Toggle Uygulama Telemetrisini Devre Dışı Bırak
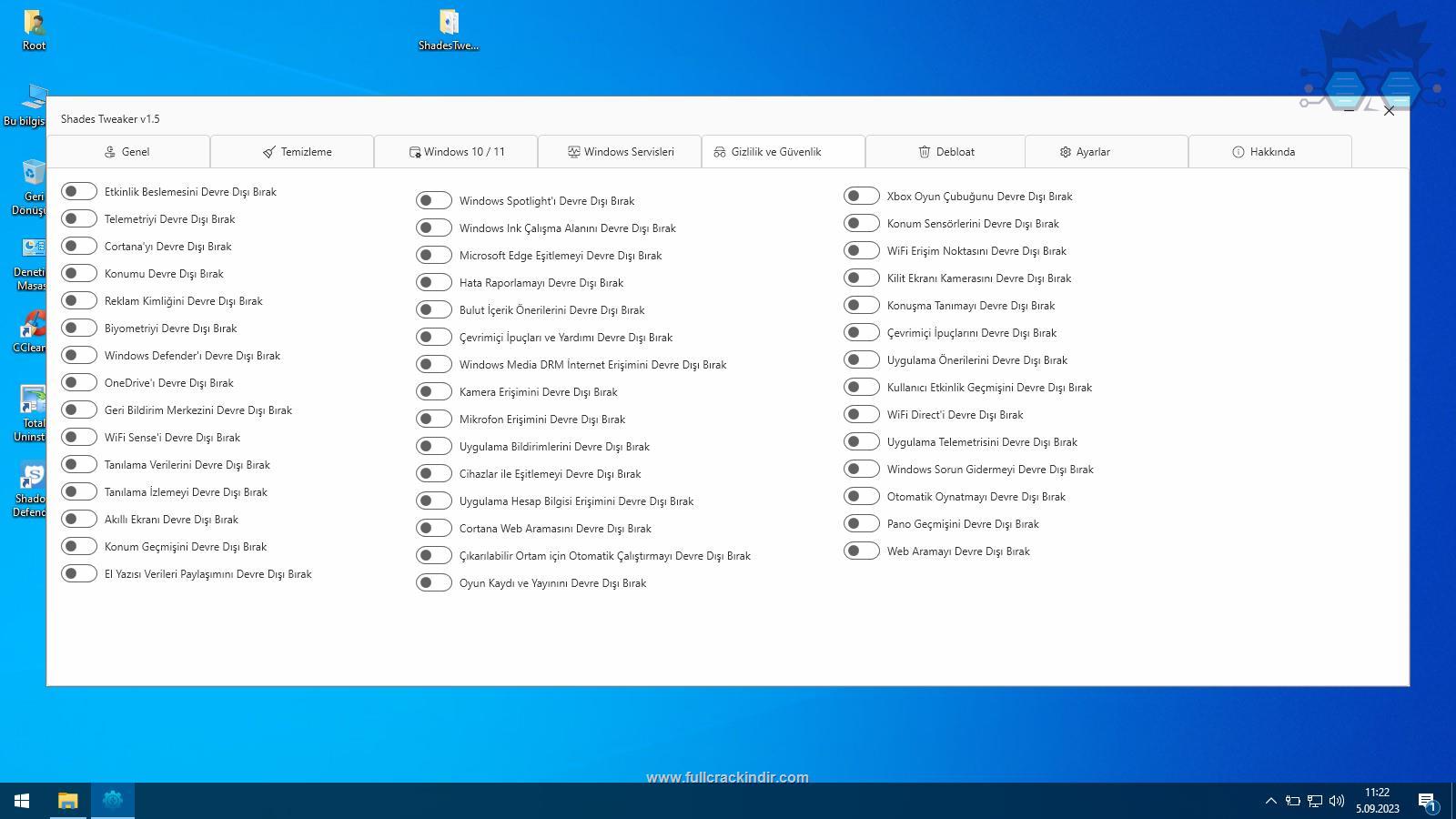 tap(862, 441)
